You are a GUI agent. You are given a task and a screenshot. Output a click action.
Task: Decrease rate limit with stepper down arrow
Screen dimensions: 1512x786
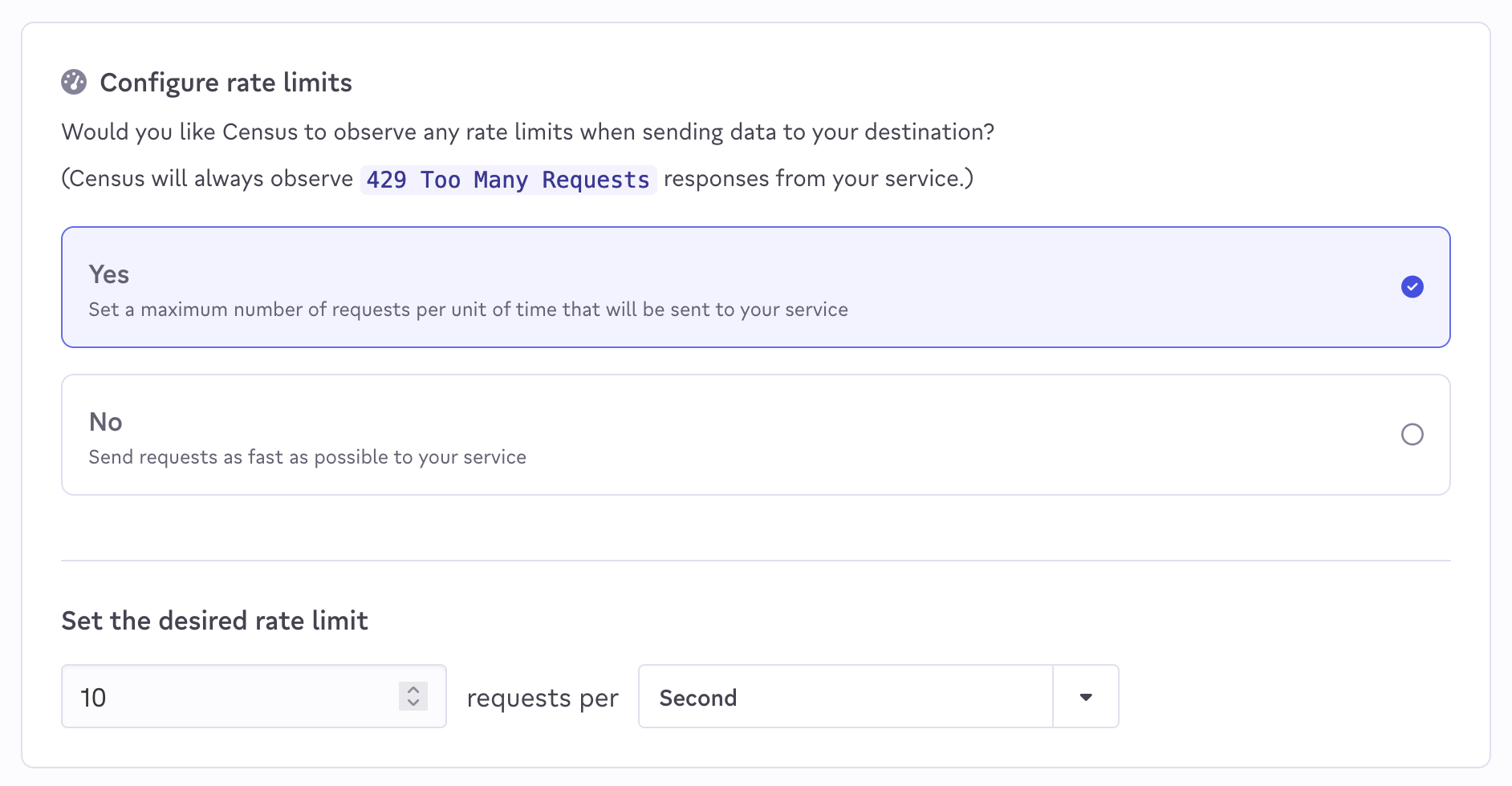[x=413, y=703]
